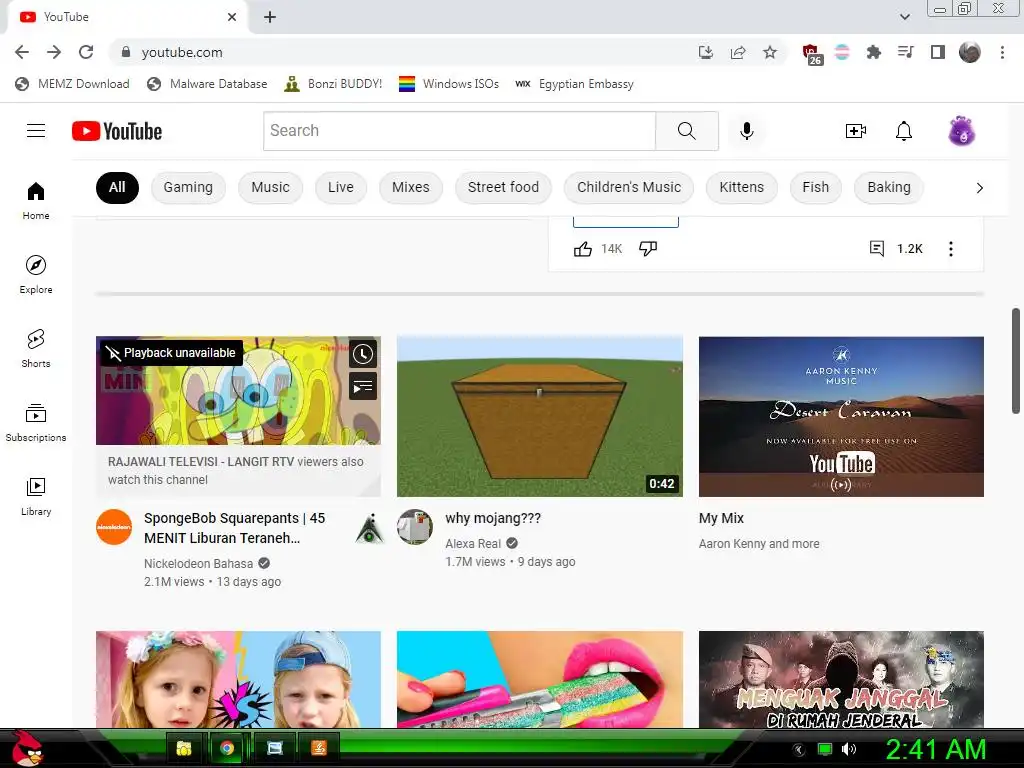The width and height of the screenshot is (1024, 768).
Task: Select the Kittens filter chip
Action: 741,188
